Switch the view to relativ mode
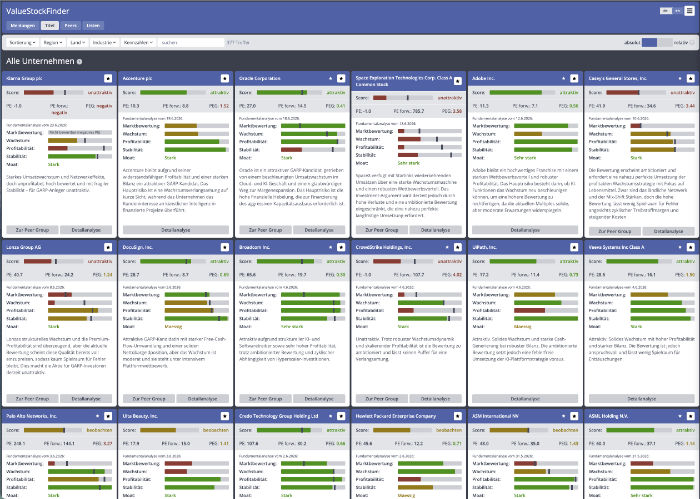This screenshot has width=700, height=499. click(x=665, y=42)
